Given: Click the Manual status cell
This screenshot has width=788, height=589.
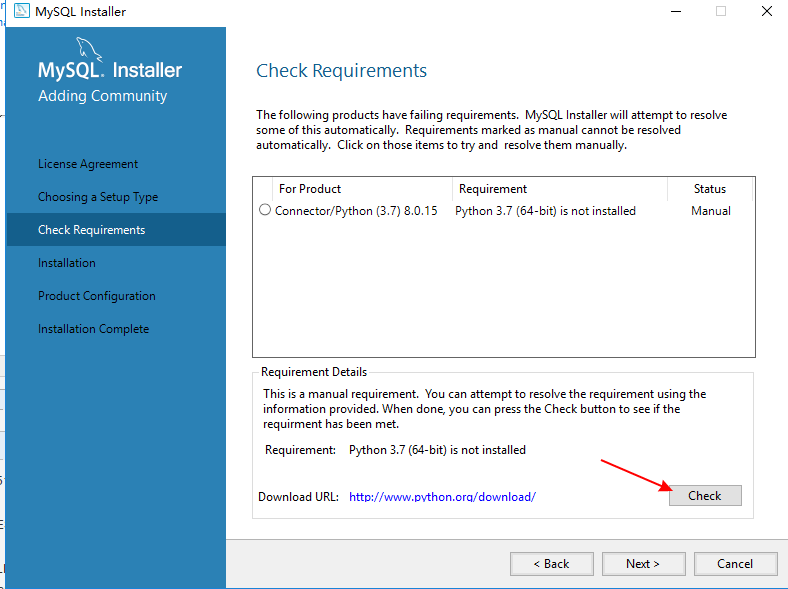Looking at the screenshot, I should click(711, 211).
